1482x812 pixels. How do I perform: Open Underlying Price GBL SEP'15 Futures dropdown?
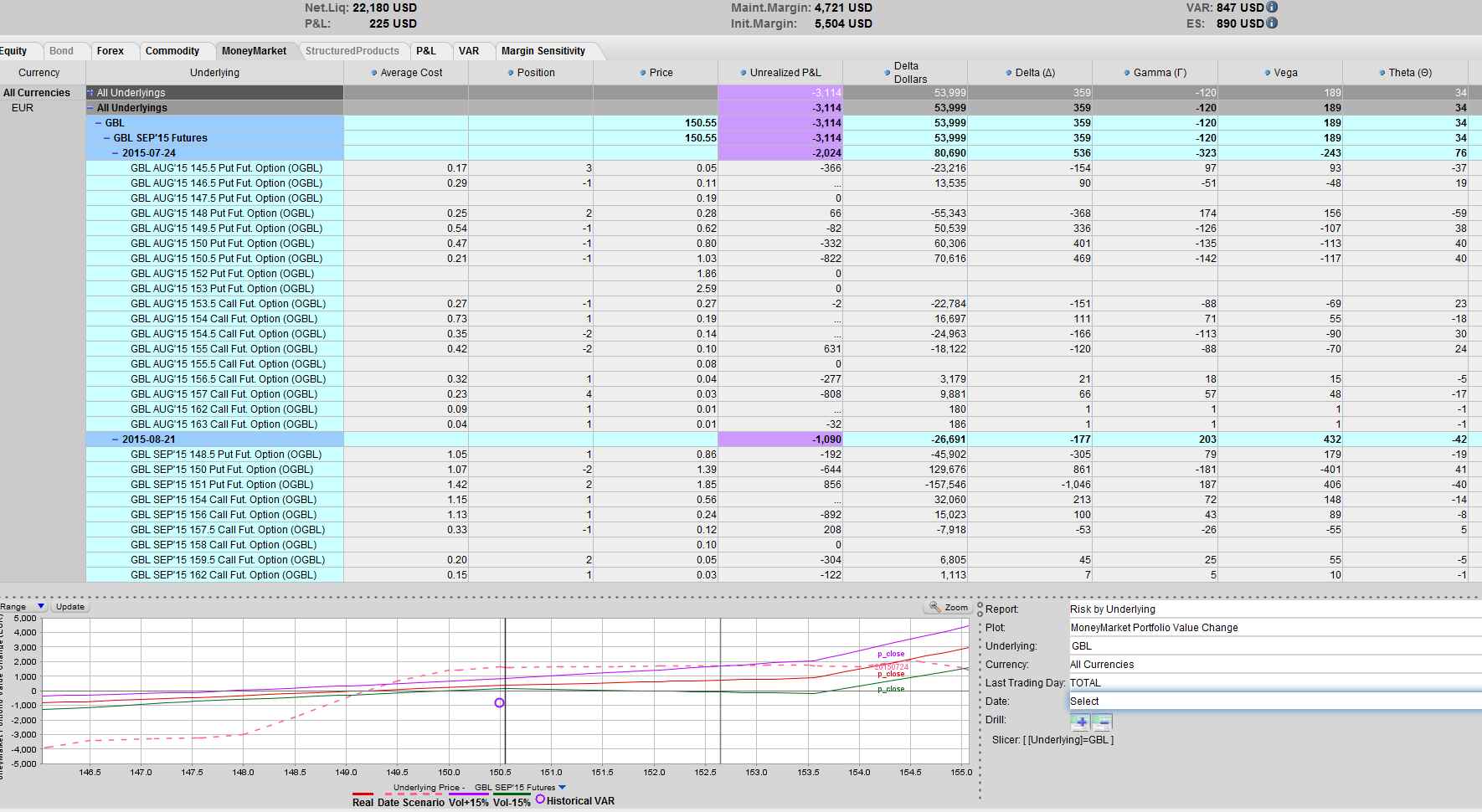563,787
